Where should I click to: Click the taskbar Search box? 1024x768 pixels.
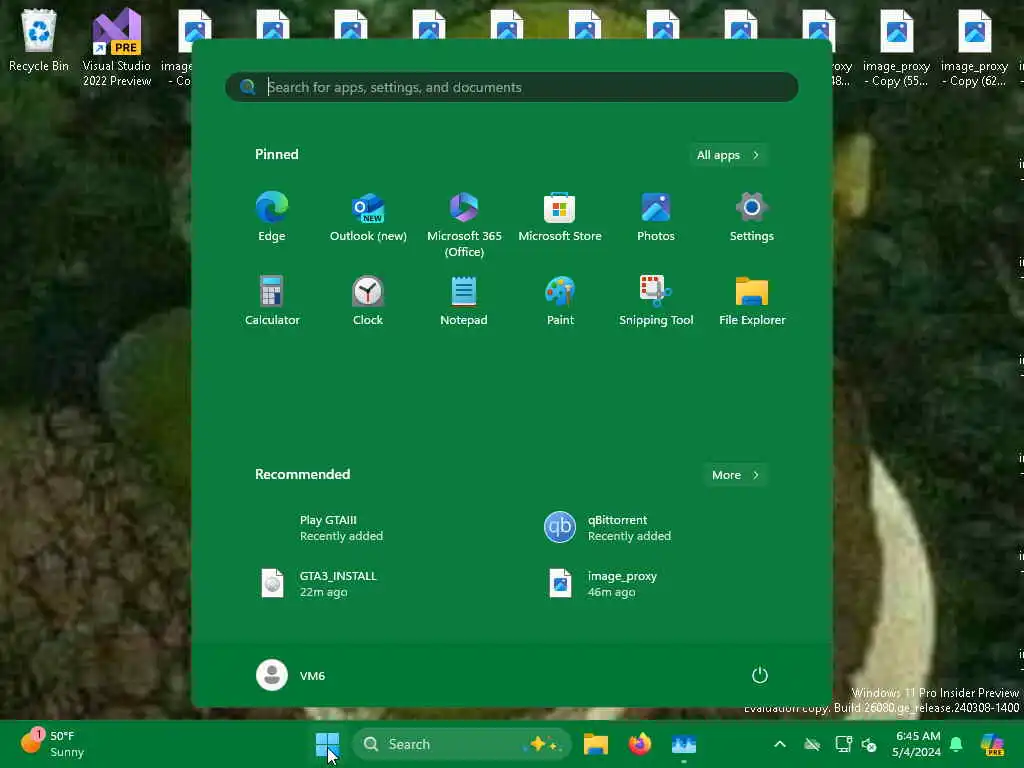[x=462, y=744]
